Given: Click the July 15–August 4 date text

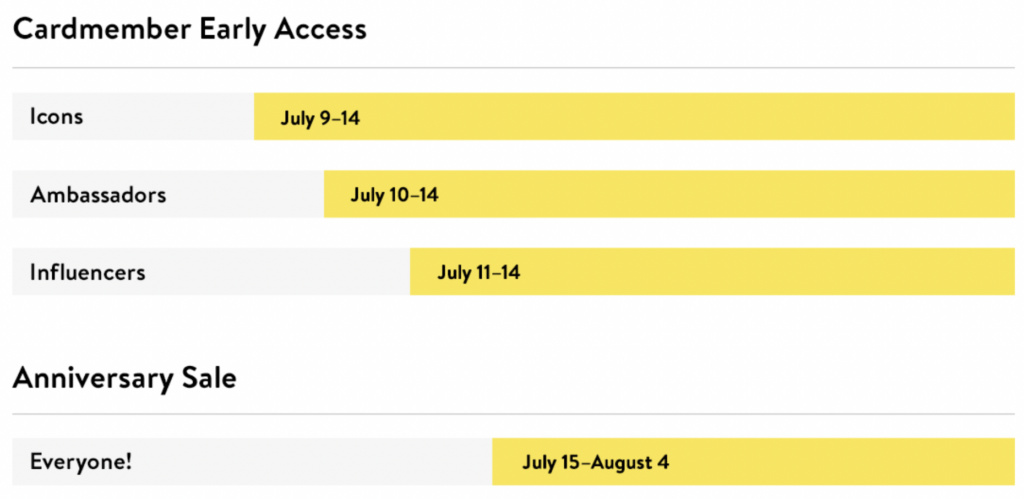Looking at the screenshot, I should click(x=596, y=462).
